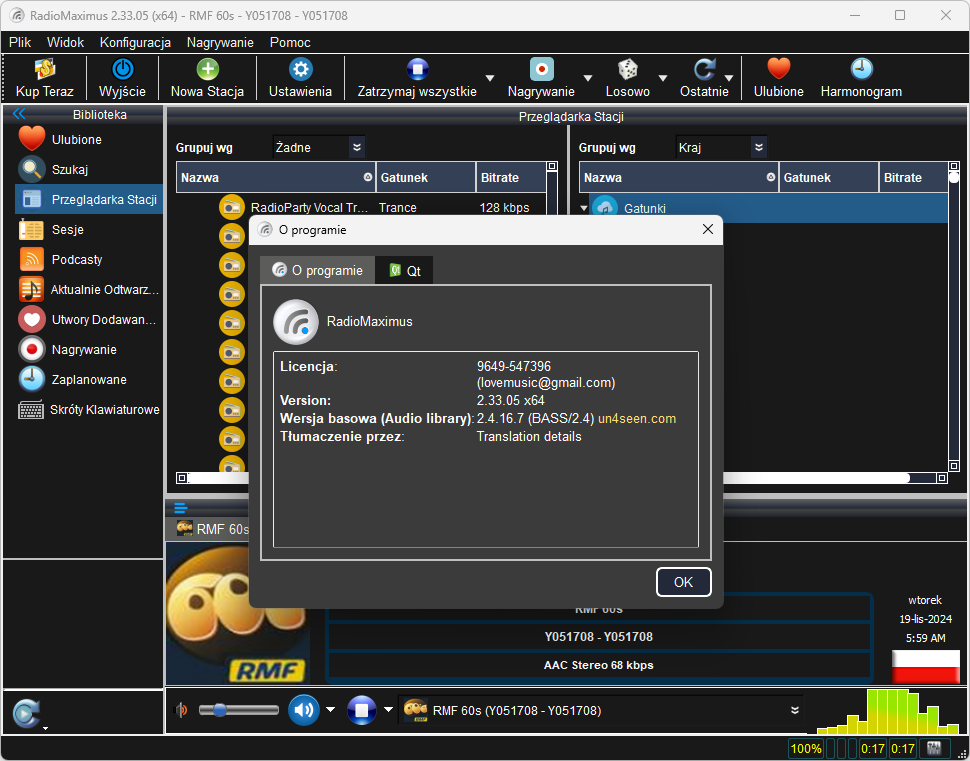This screenshot has height=761, width=970.
Task: Mute audio with the blue speaker button
Action: tap(304, 710)
